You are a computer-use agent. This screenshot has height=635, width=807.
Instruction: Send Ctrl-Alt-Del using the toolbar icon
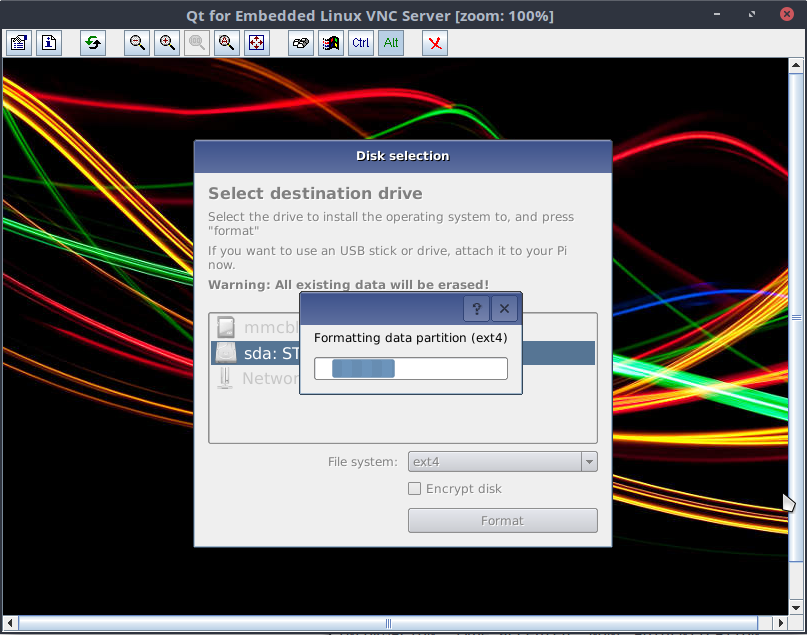coord(301,43)
